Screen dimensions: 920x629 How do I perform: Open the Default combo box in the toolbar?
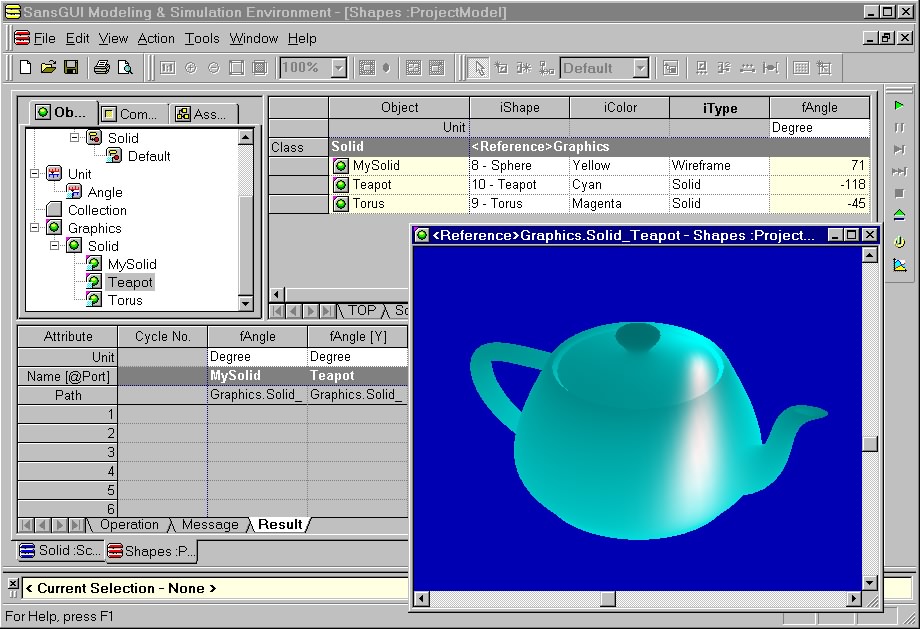(x=640, y=68)
